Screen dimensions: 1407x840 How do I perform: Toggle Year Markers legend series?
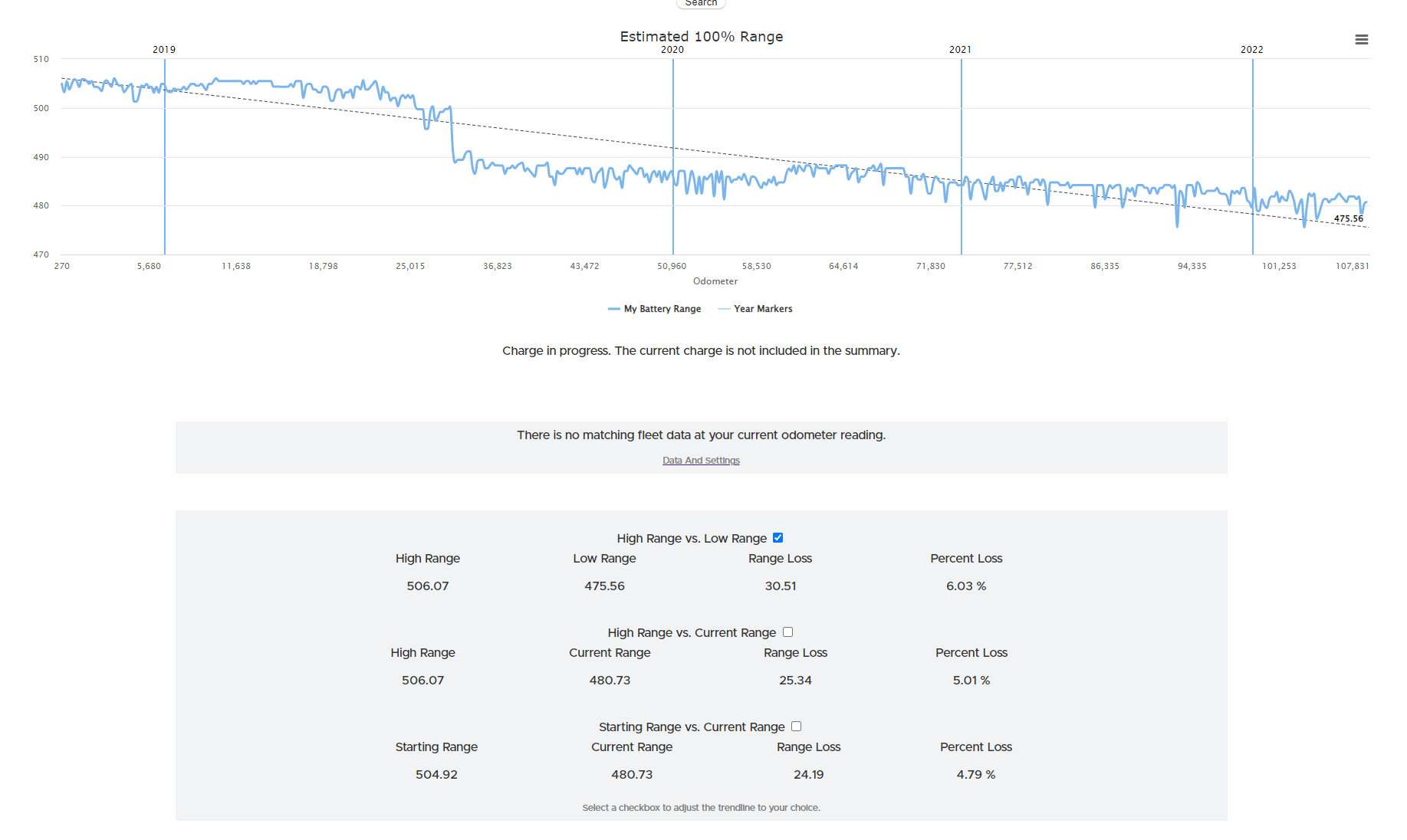[x=755, y=309]
